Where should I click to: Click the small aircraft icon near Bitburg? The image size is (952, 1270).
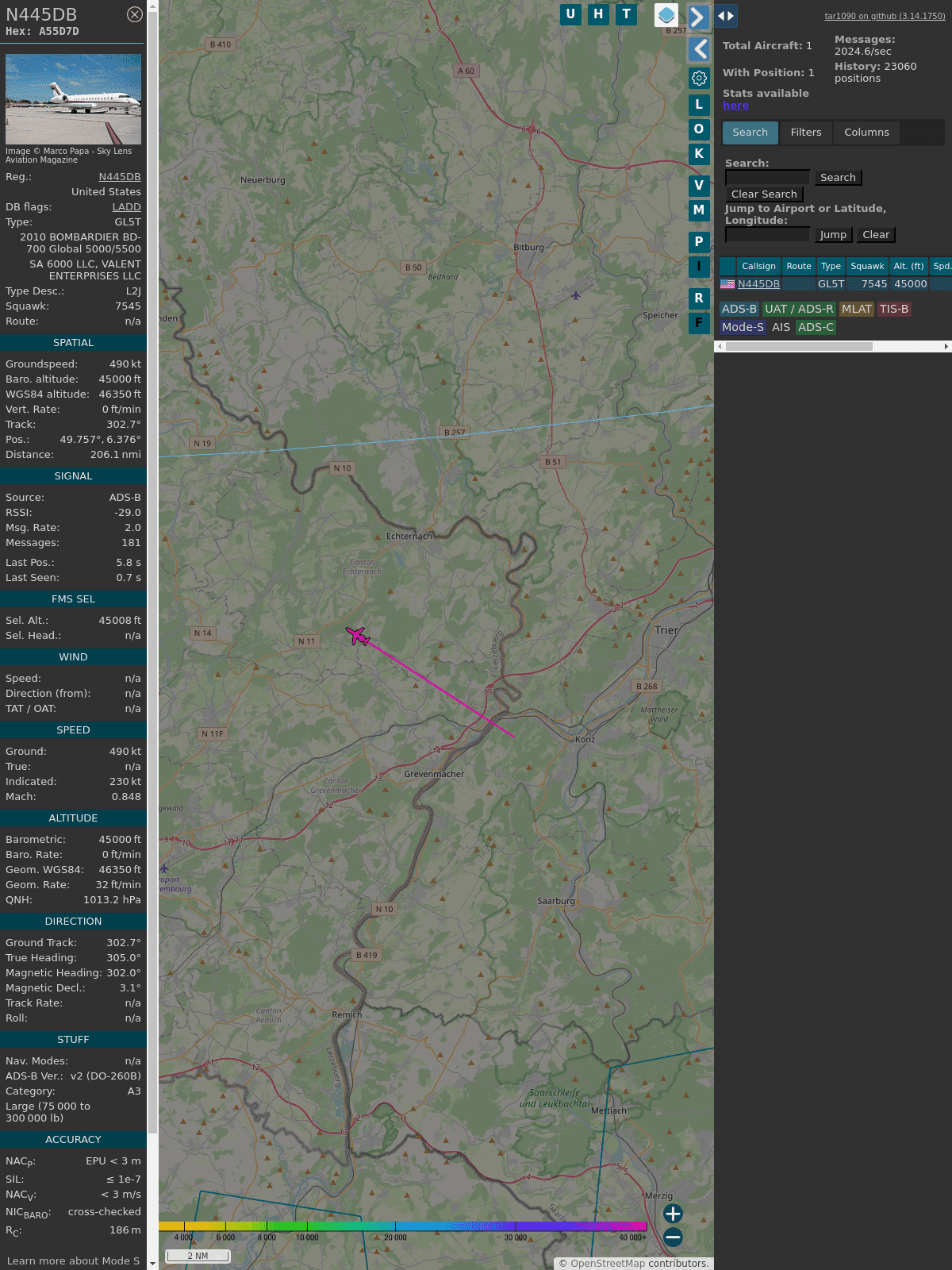pyautogui.click(x=576, y=295)
